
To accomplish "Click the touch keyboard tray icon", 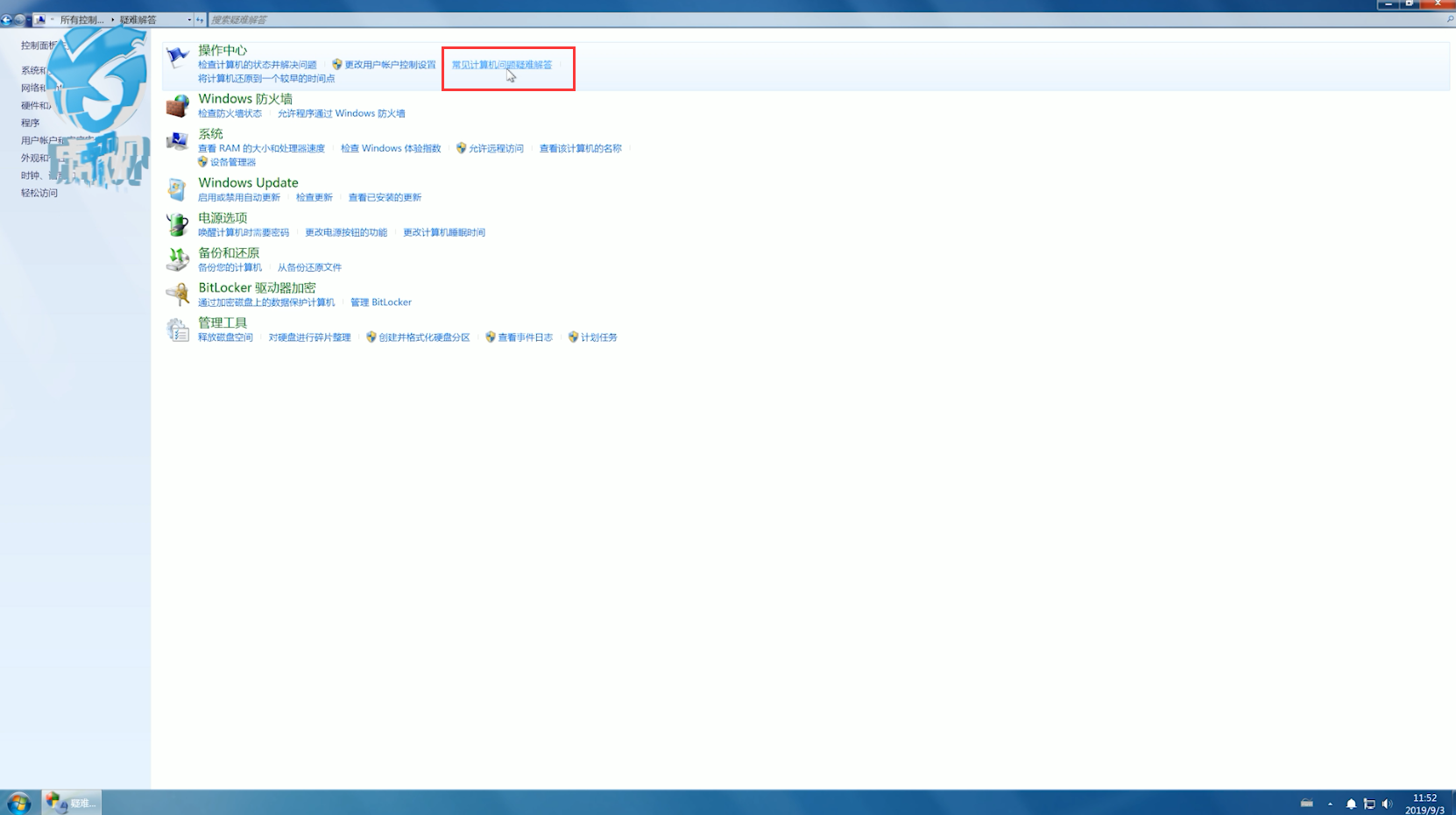I will point(1306,803).
